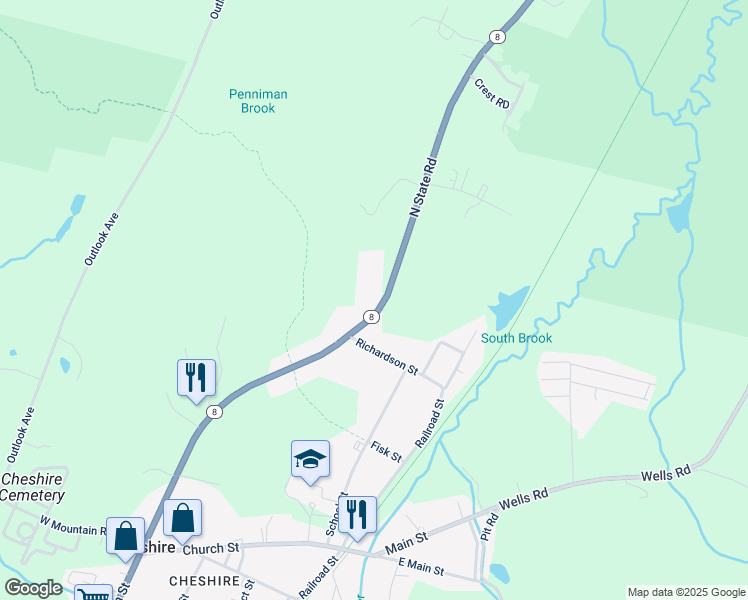This screenshot has width=748, height=600.
Task: Open the restaurant marker on Railroad St
Action: 357,516
